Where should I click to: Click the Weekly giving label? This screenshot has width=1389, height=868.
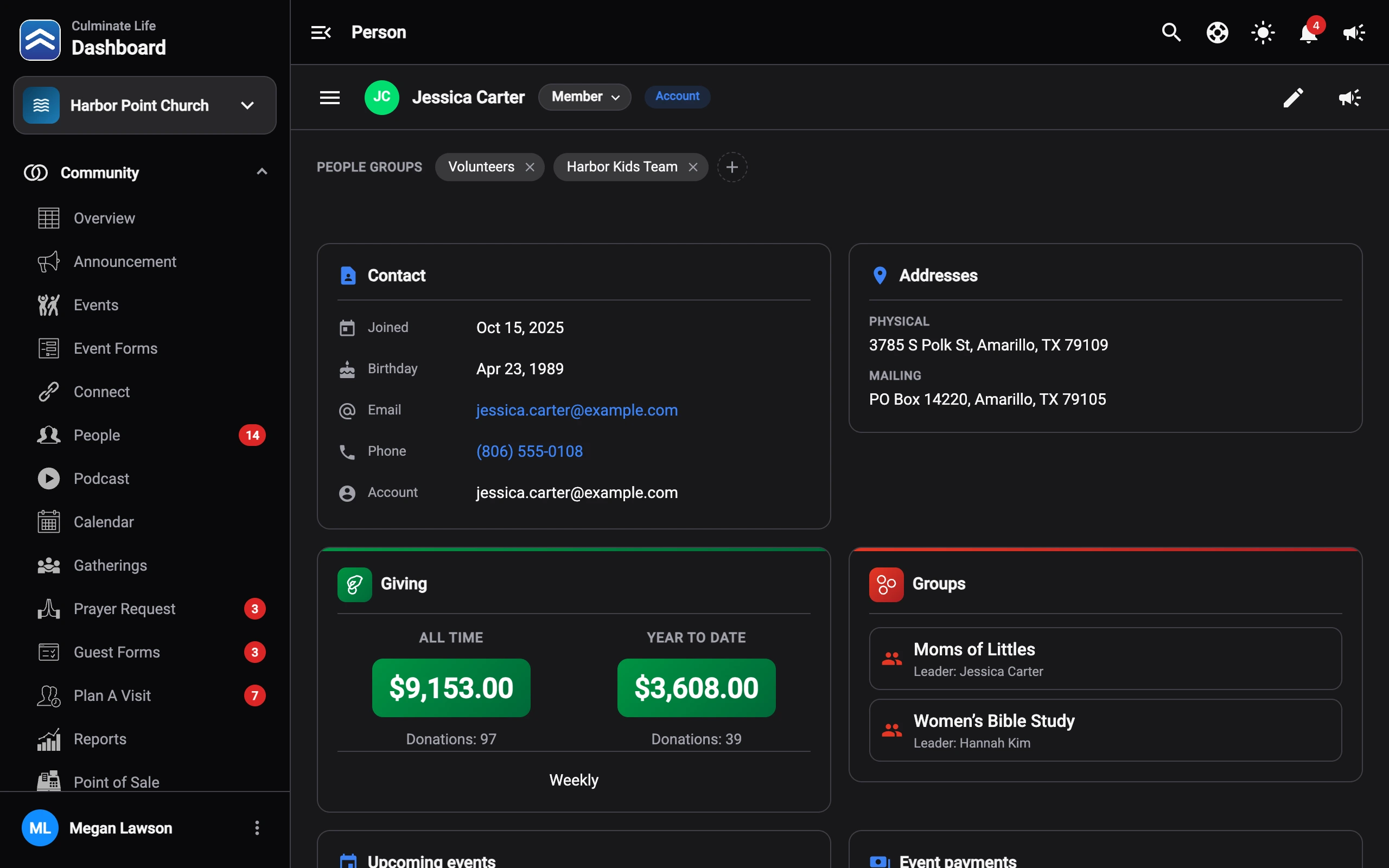(574, 780)
